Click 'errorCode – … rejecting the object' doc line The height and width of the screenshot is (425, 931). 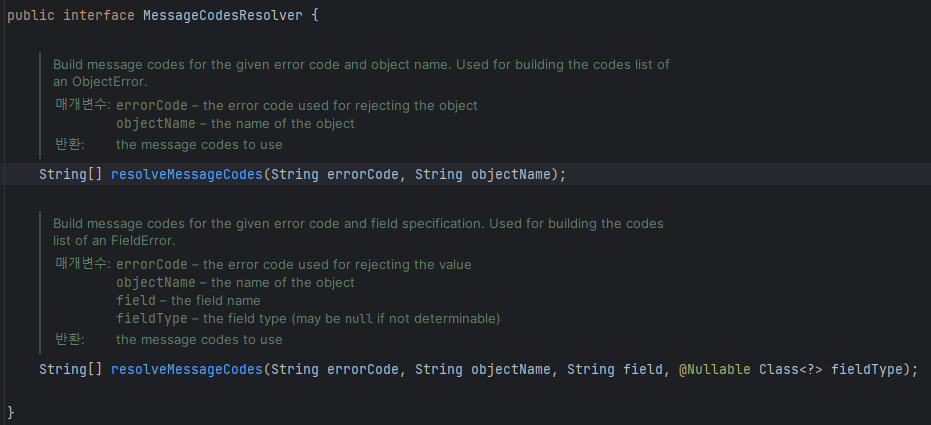(297, 106)
